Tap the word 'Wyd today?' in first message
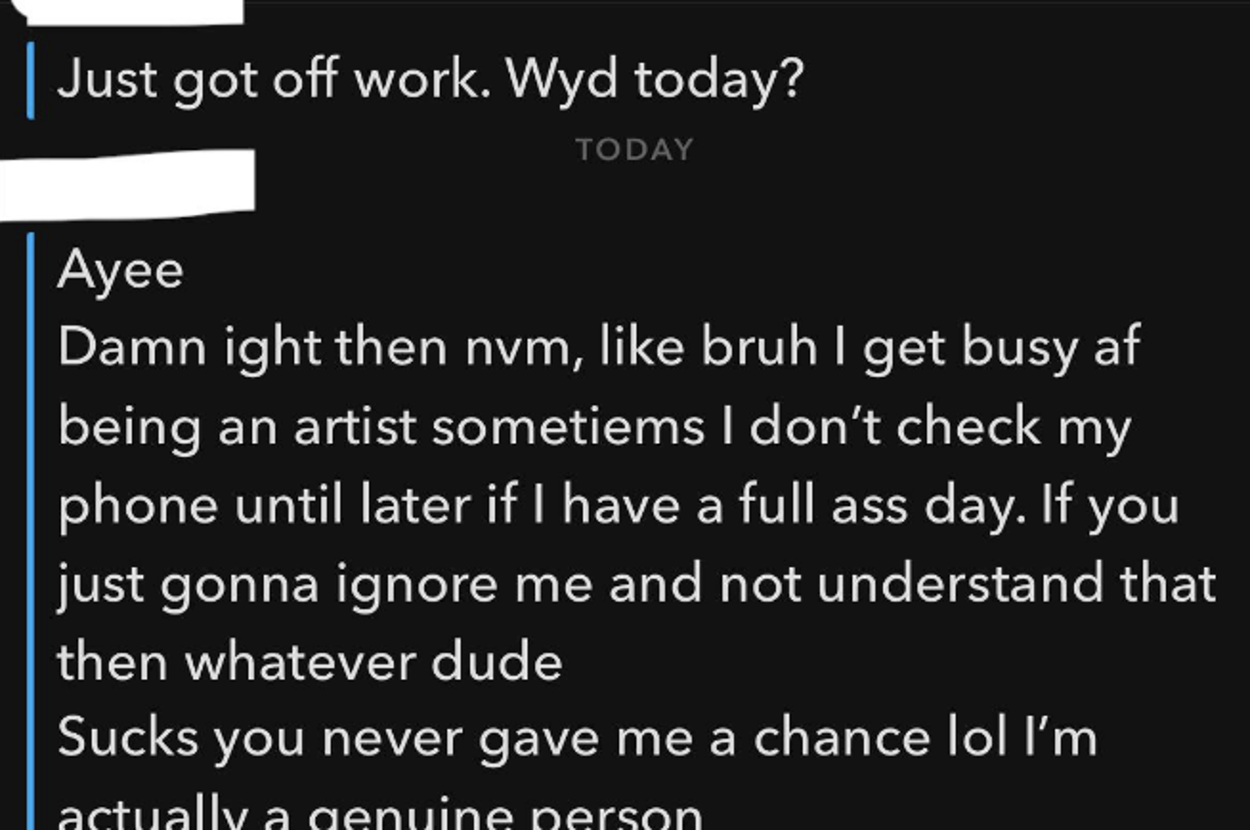This screenshot has width=1250, height=830. coord(655,79)
